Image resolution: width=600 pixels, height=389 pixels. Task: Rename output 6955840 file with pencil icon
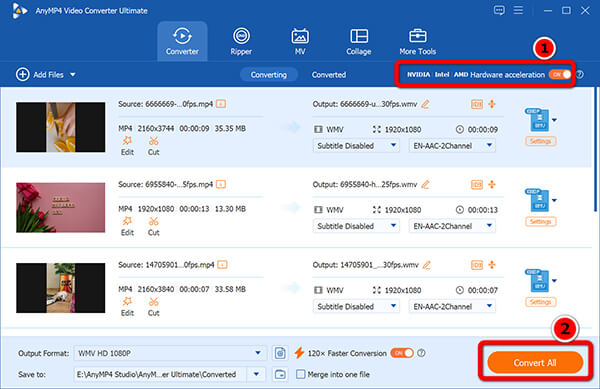click(425, 185)
